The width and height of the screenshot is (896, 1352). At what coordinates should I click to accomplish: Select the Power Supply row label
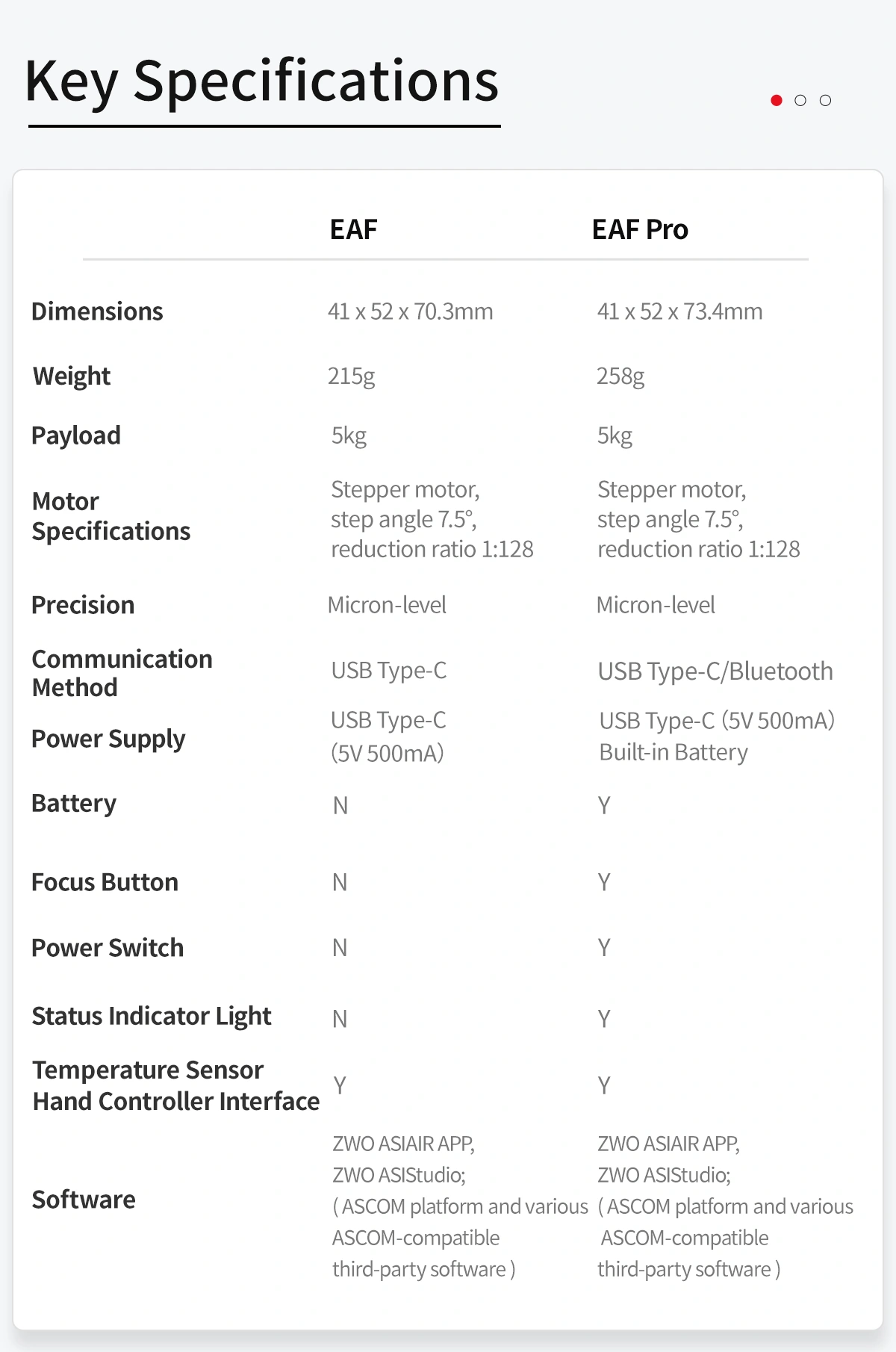[x=108, y=739]
